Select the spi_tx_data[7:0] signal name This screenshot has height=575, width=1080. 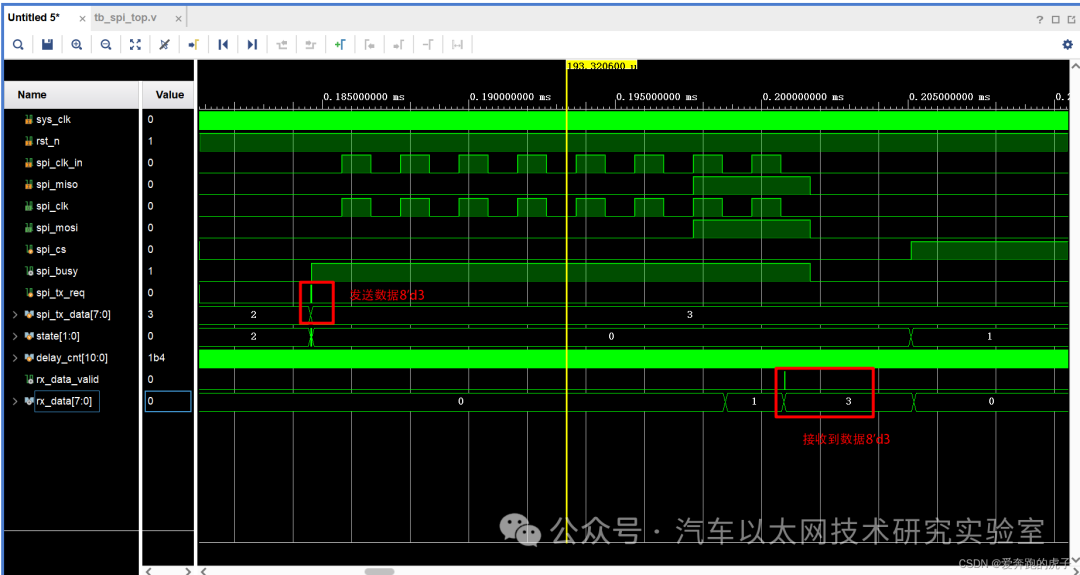click(x=73, y=315)
